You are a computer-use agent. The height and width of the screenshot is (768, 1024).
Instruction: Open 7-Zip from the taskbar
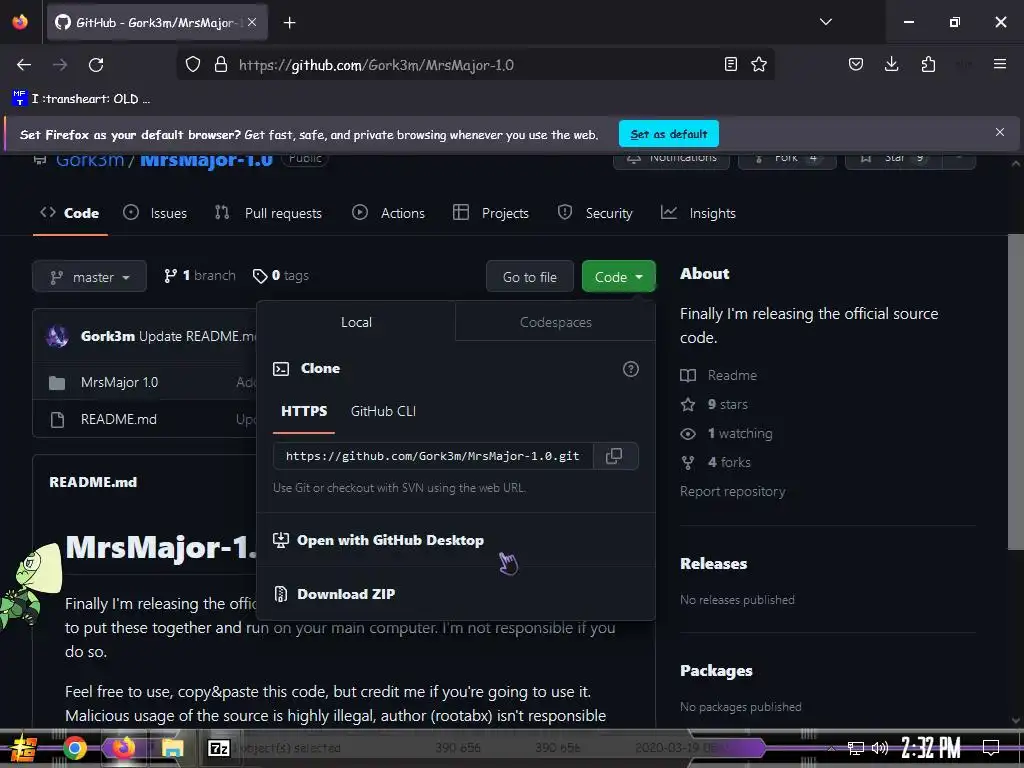219,748
